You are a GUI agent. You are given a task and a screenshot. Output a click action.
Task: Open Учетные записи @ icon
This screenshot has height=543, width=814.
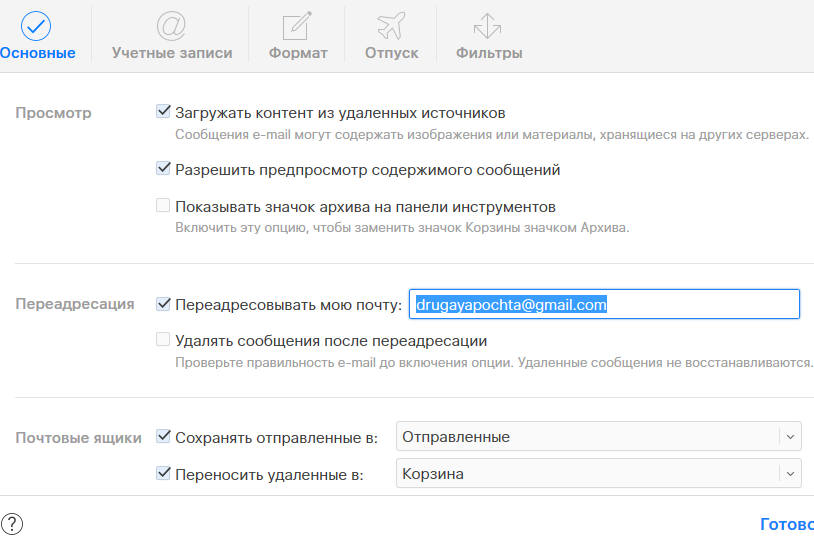pos(171,25)
